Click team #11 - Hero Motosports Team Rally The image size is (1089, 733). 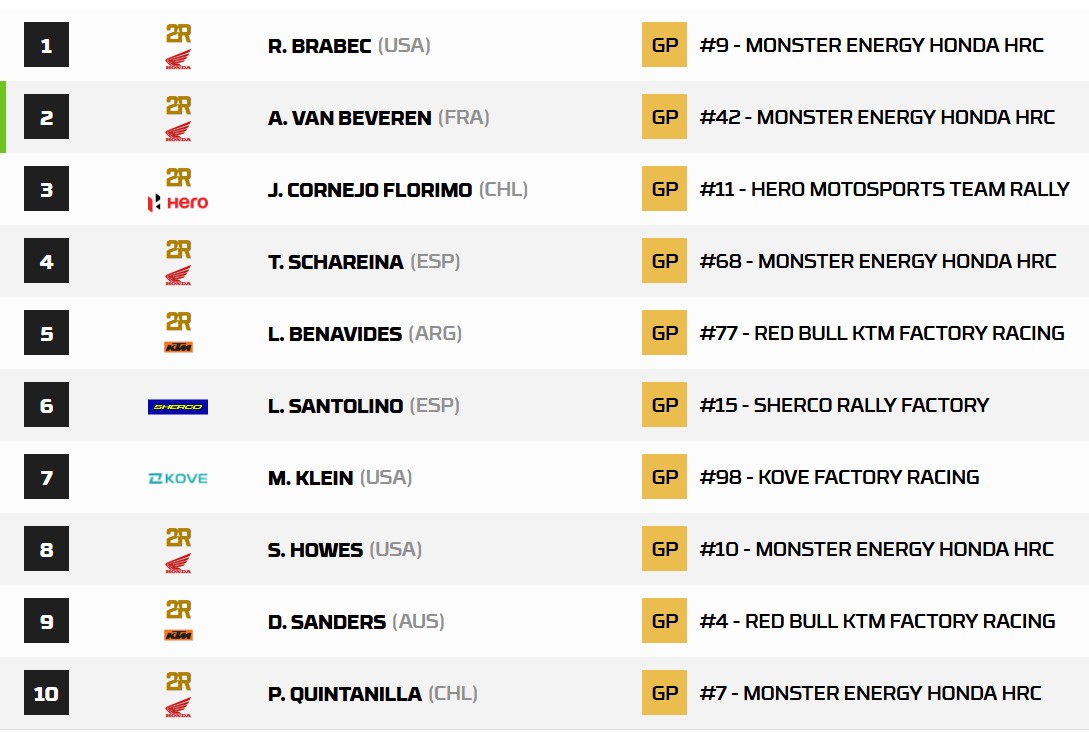point(884,189)
